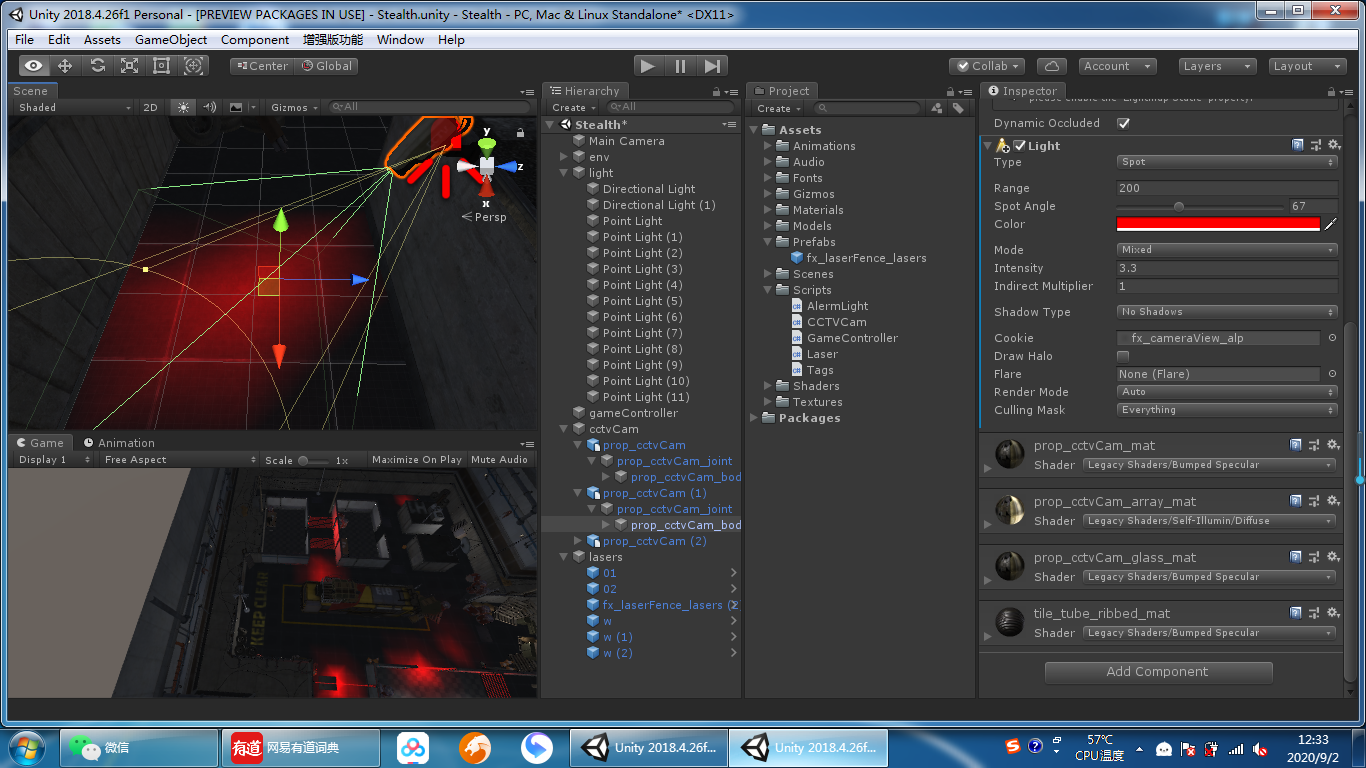Viewport: 1366px width, 768px height.
Task: Click Project search-by-type icon
Action: 937,108
